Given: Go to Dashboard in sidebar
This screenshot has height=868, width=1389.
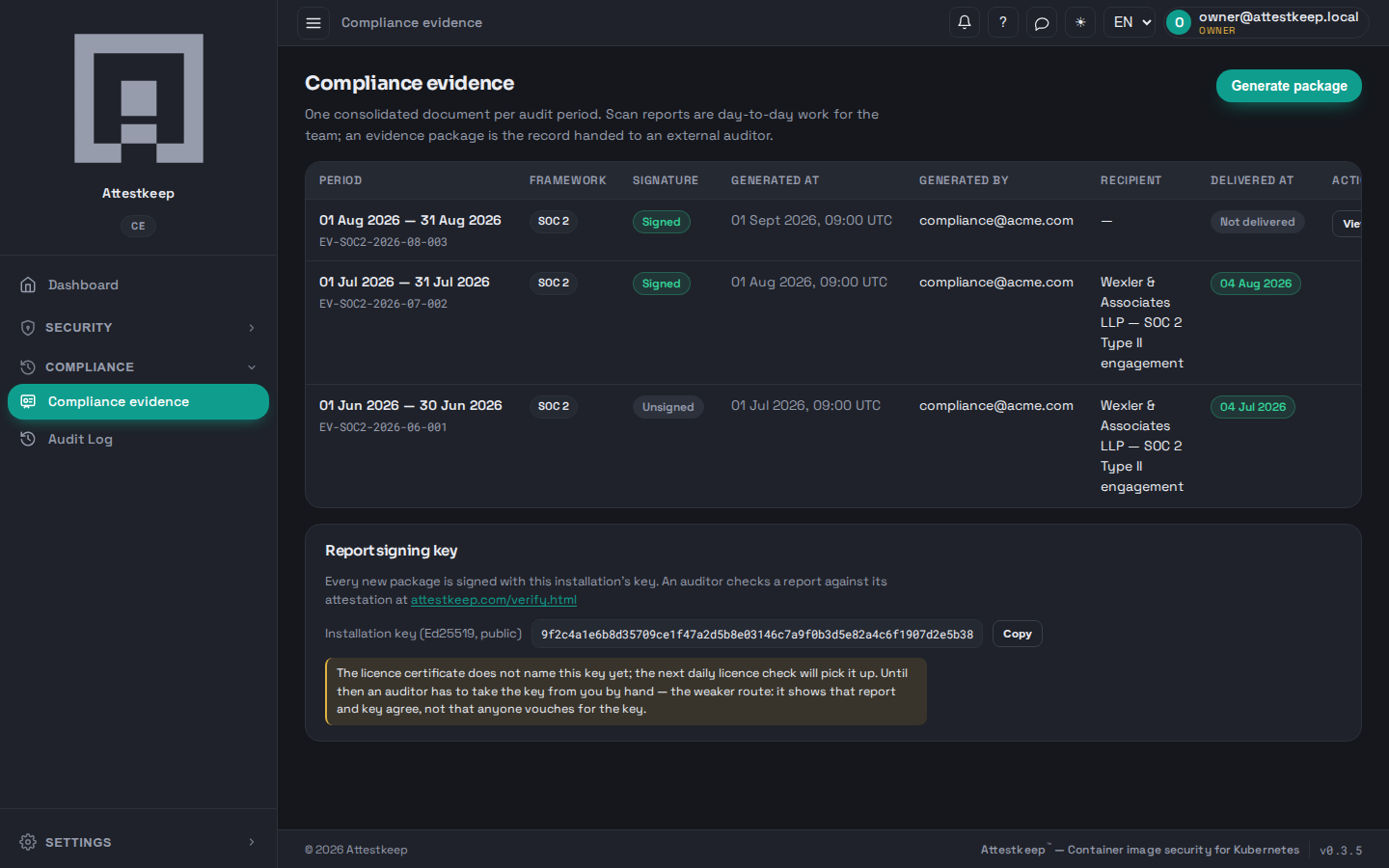Looking at the screenshot, I should 138,285.
